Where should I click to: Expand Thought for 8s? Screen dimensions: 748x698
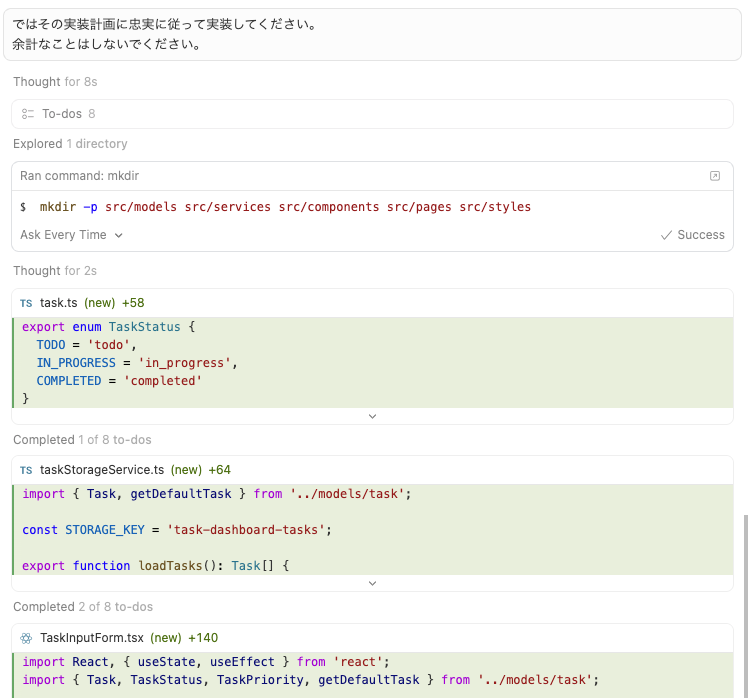55,82
